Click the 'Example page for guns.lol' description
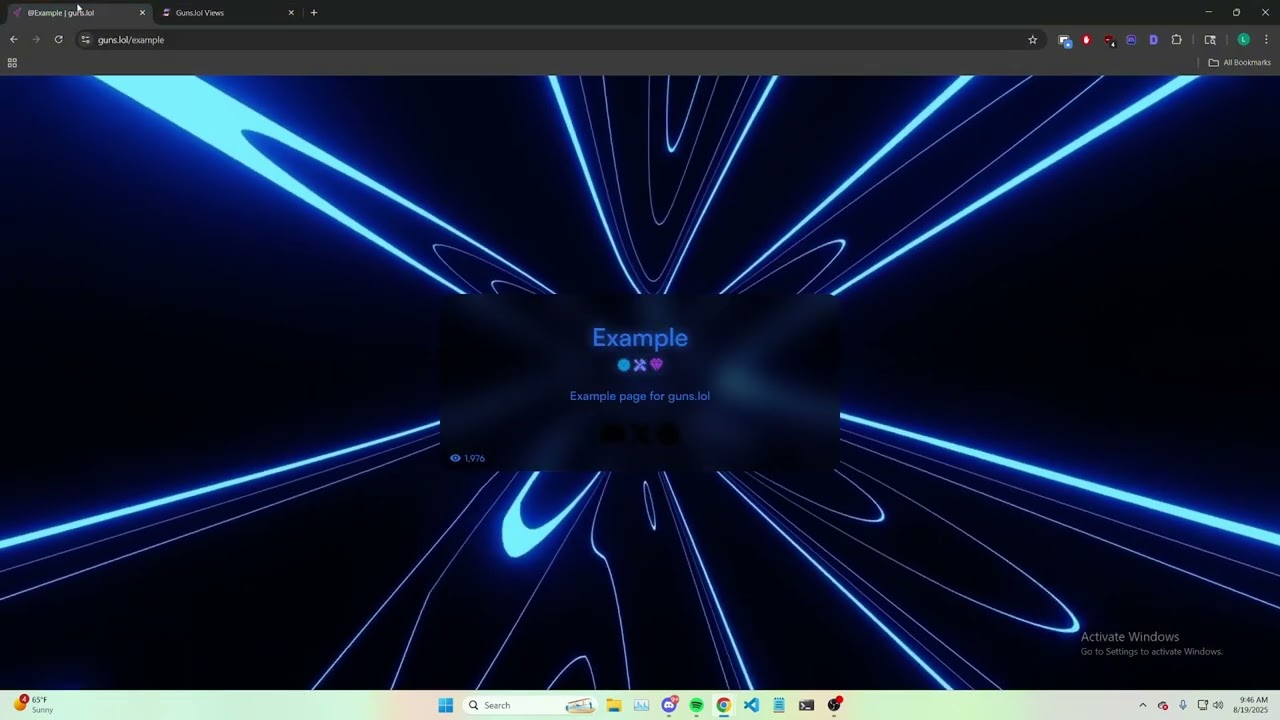Screen dimensions: 1280x720 point(640,396)
